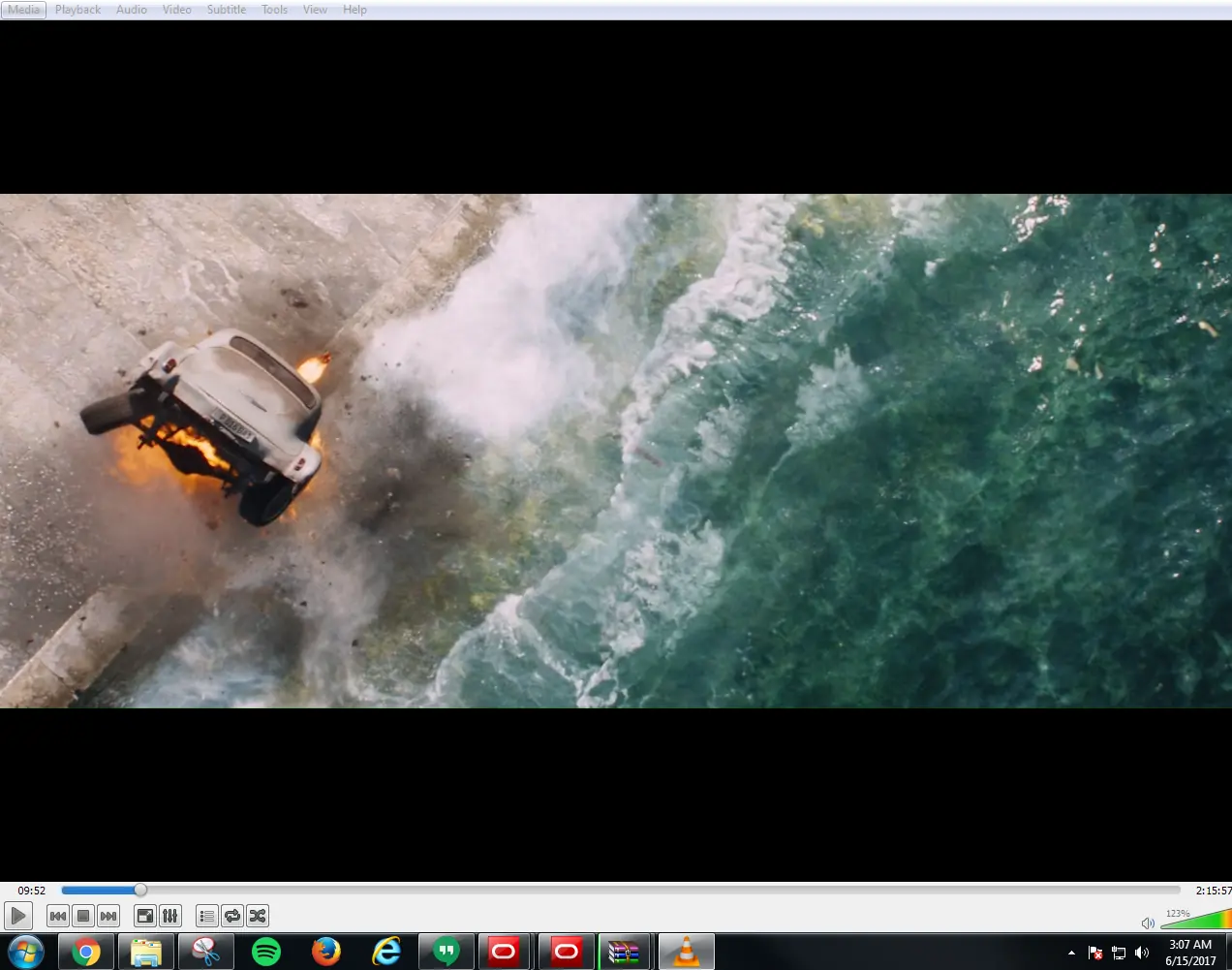Open system volume tray icon
Viewport: 1232px width, 970px height.
(x=1142, y=953)
